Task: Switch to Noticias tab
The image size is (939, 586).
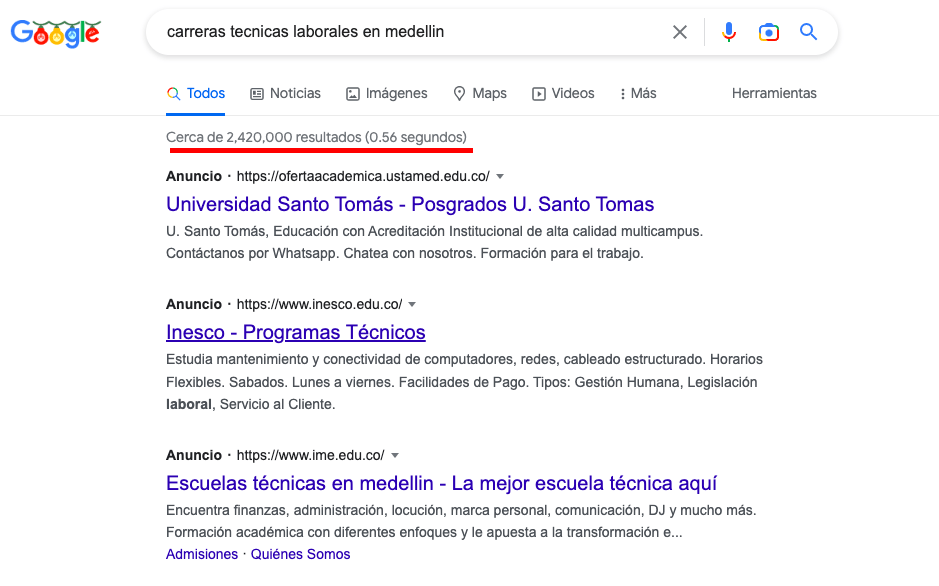Action: (285, 93)
